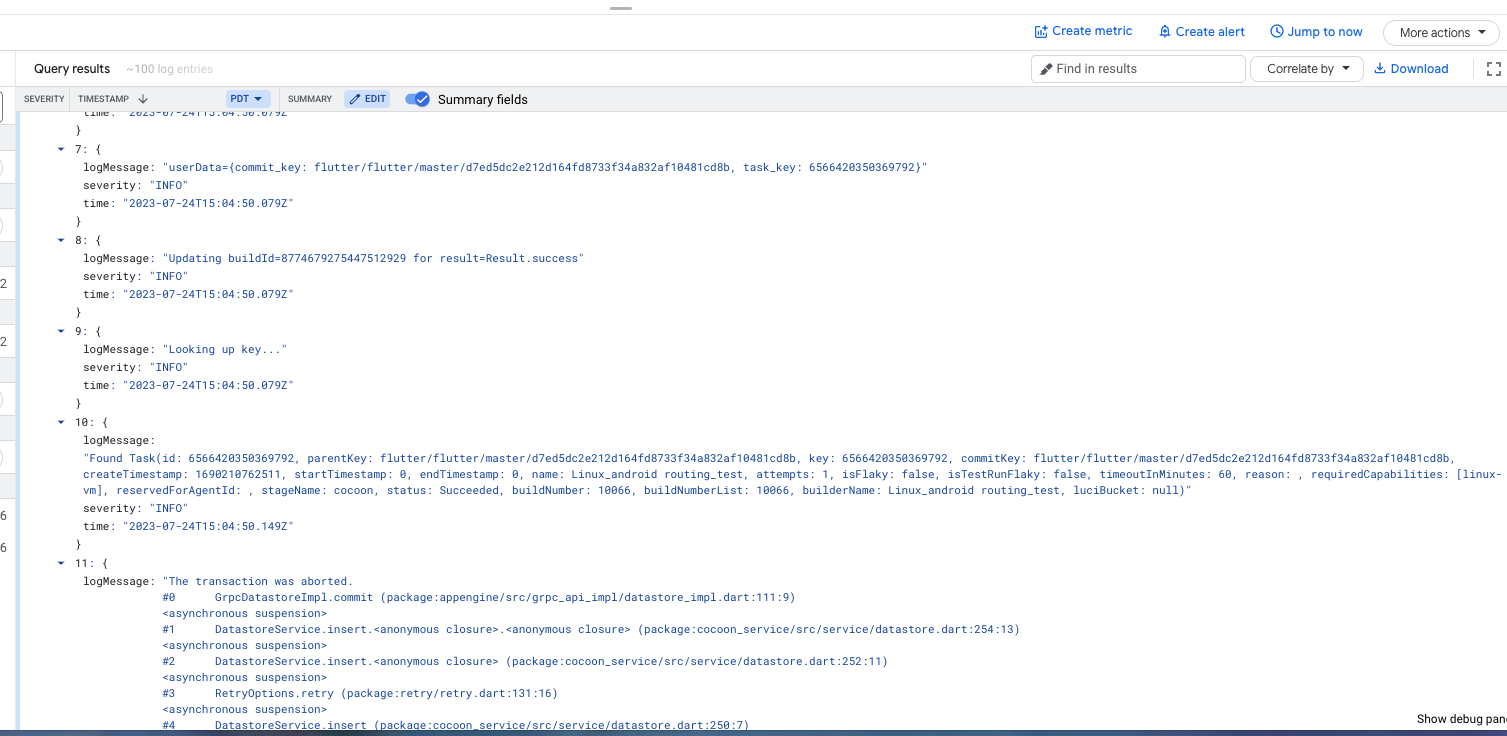Screen dimensions: 1507x736
Task: Click the Summary column header
Action: [x=310, y=99]
